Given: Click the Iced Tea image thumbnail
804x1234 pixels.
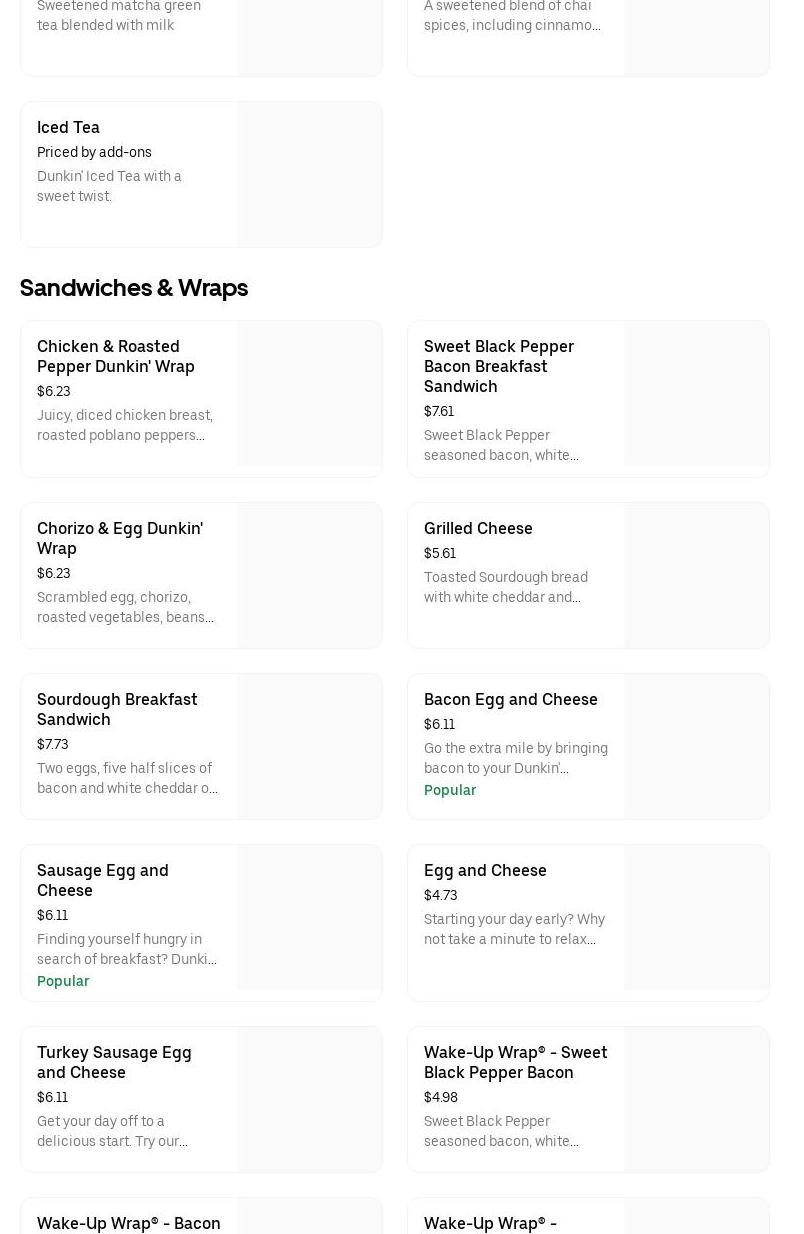Looking at the screenshot, I should click(x=309, y=174).
